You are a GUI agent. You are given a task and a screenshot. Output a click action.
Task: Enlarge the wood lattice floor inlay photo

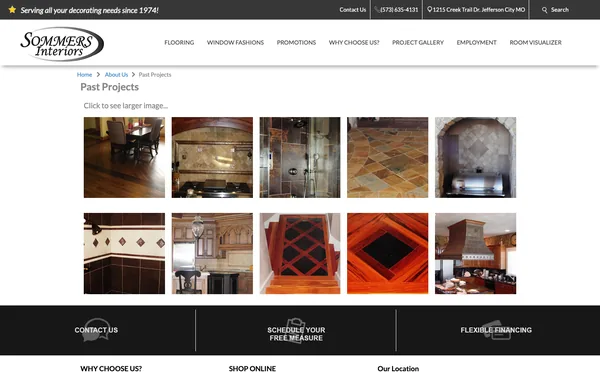[x=300, y=253]
